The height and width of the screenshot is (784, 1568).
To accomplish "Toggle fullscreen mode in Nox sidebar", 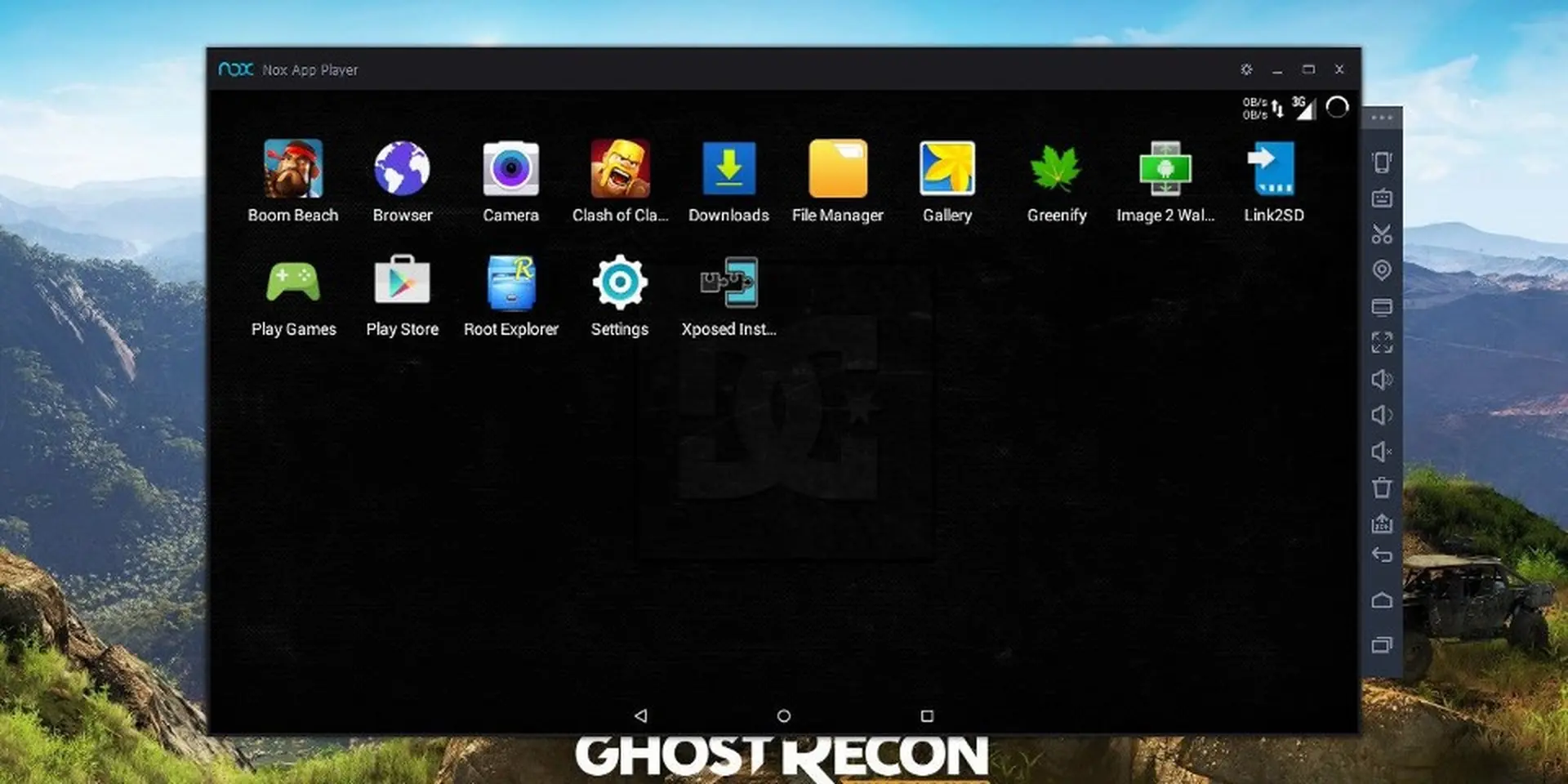I will 1382,342.
